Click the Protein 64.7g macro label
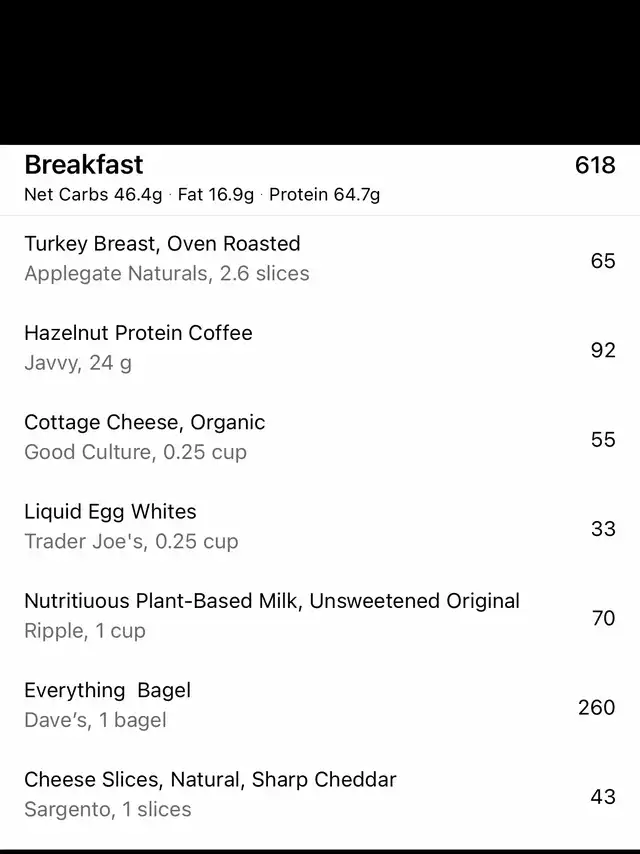Screen dimensions: 640x854 [324, 195]
